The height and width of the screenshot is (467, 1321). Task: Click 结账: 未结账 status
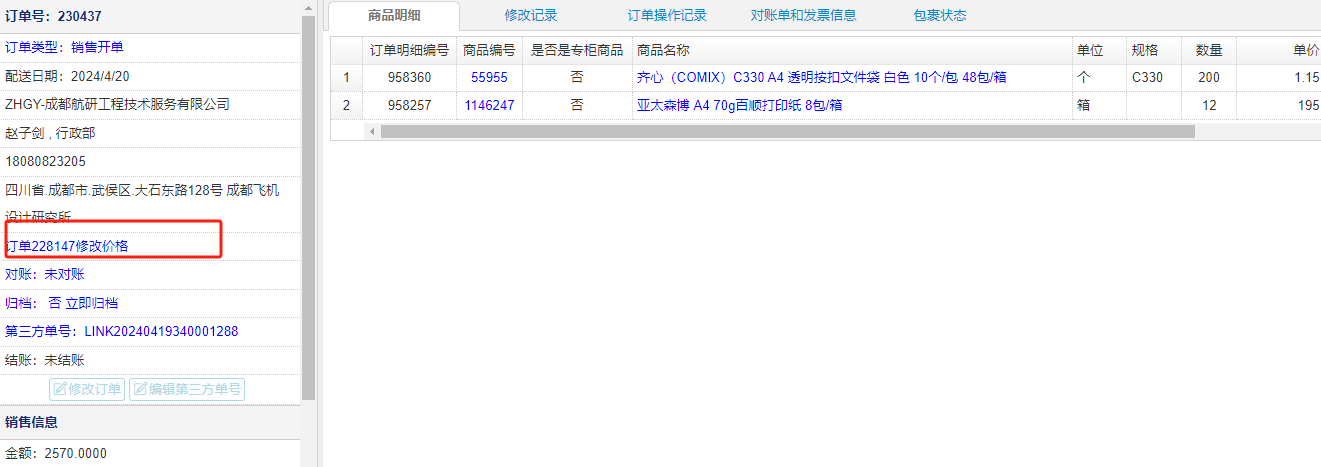click(45, 360)
